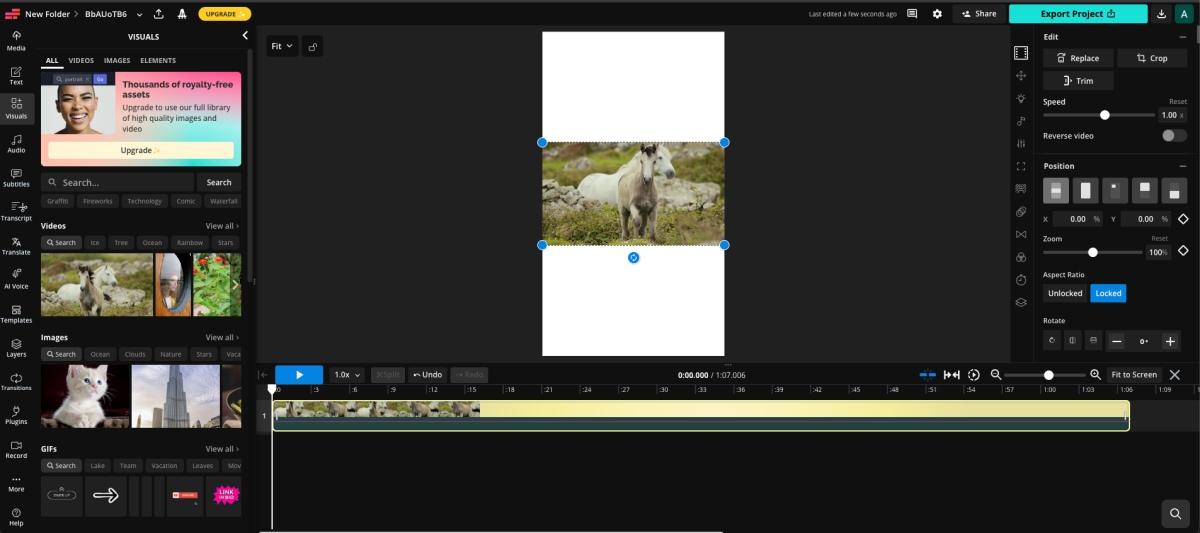This screenshot has height=533, width=1200.
Task: Expand Images with View all
Action: (222, 337)
